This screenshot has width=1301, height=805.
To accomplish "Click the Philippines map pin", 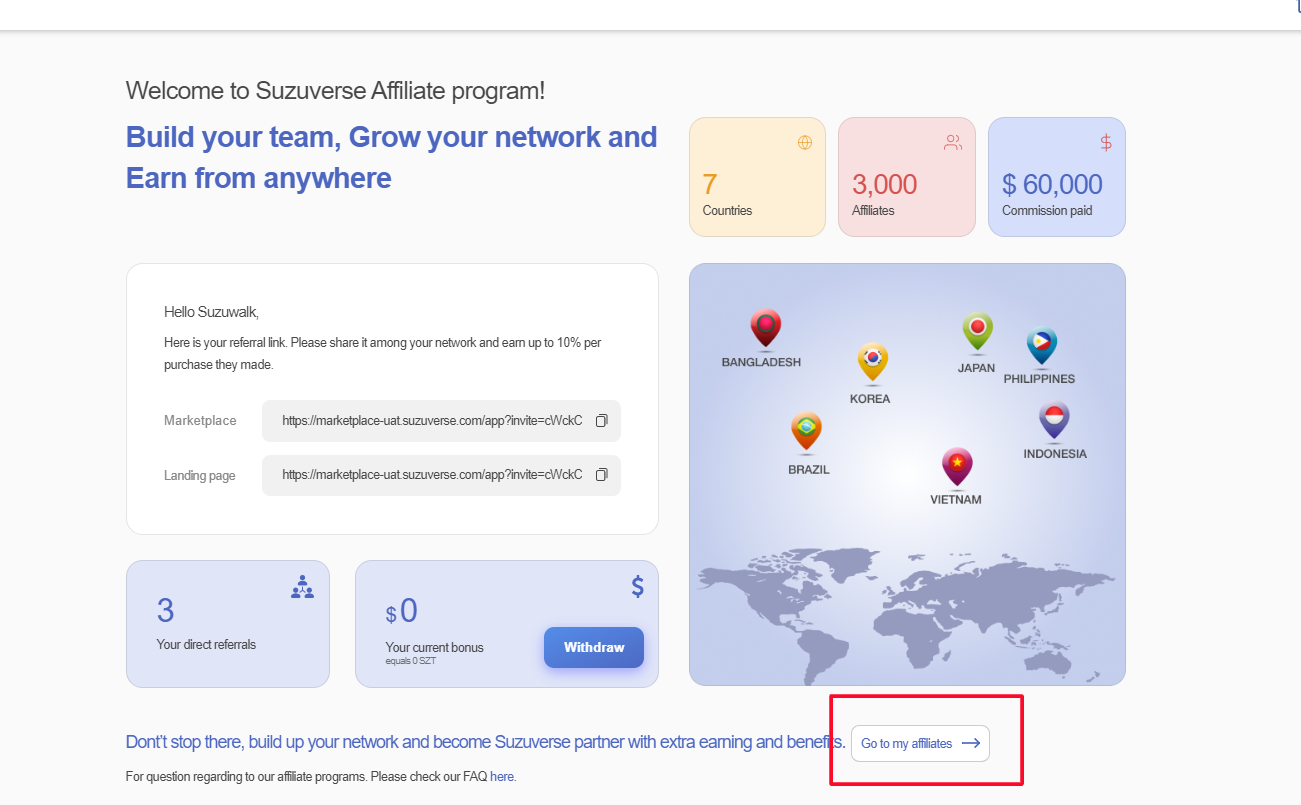I will pyautogui.click(x=1041, y=346).
